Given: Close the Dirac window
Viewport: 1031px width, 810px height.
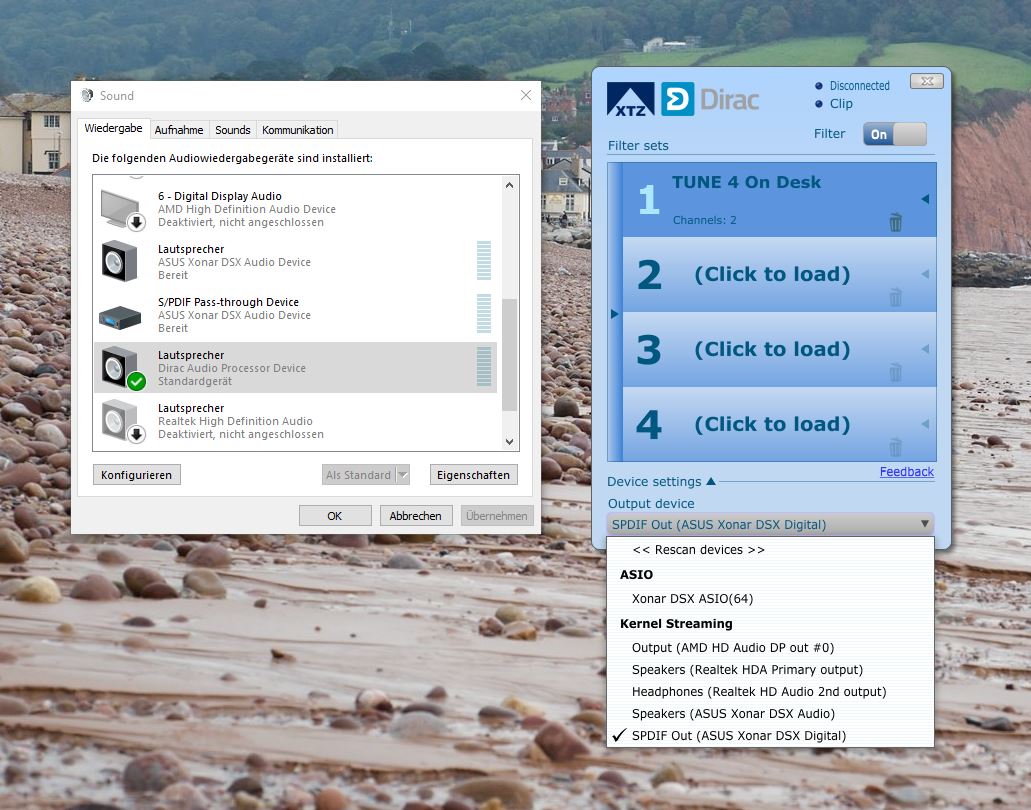Looking at the screenshot, I should point(926,81).
